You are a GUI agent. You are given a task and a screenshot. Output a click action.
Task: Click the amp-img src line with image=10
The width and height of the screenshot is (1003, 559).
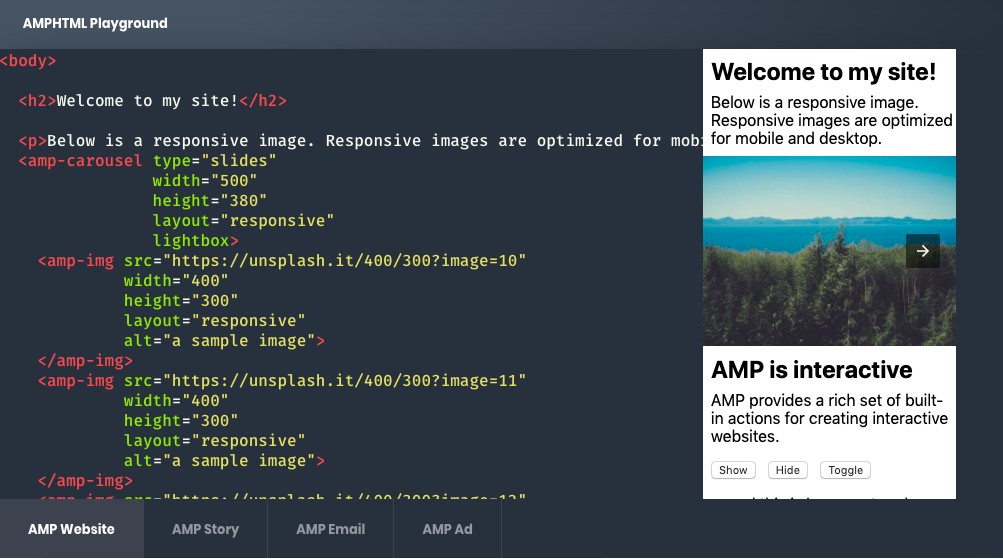tap(281, 260)
